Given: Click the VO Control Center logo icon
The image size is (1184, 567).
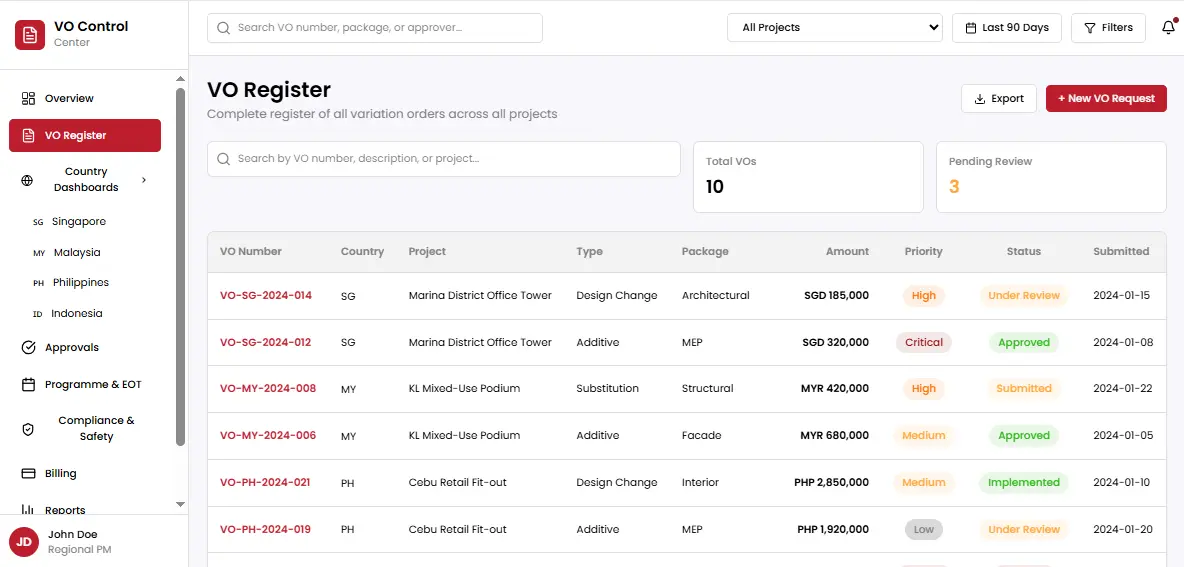Looking at the screenshot, I should [x=30, y=35].
